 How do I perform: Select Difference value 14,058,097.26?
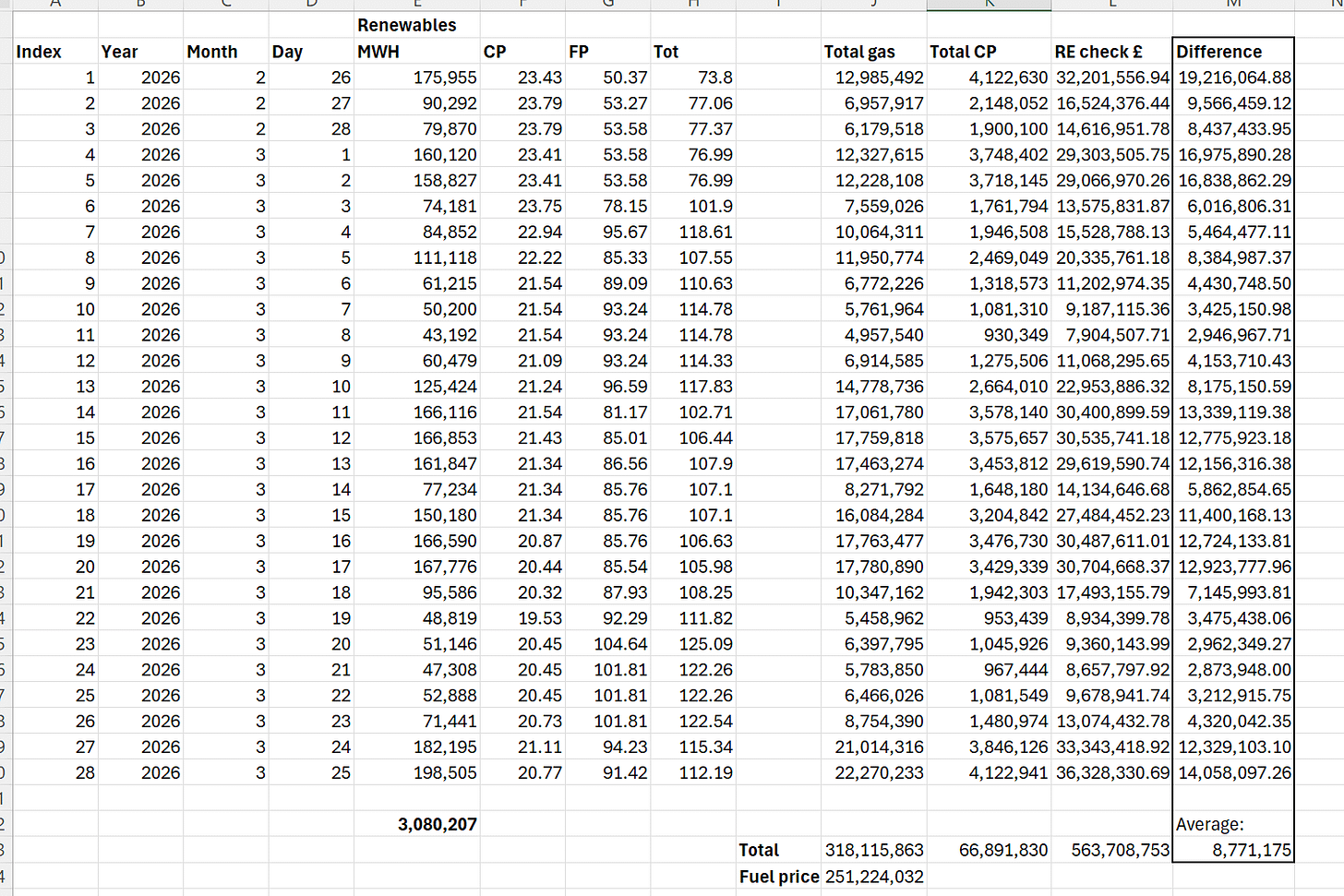point(1233,772)
